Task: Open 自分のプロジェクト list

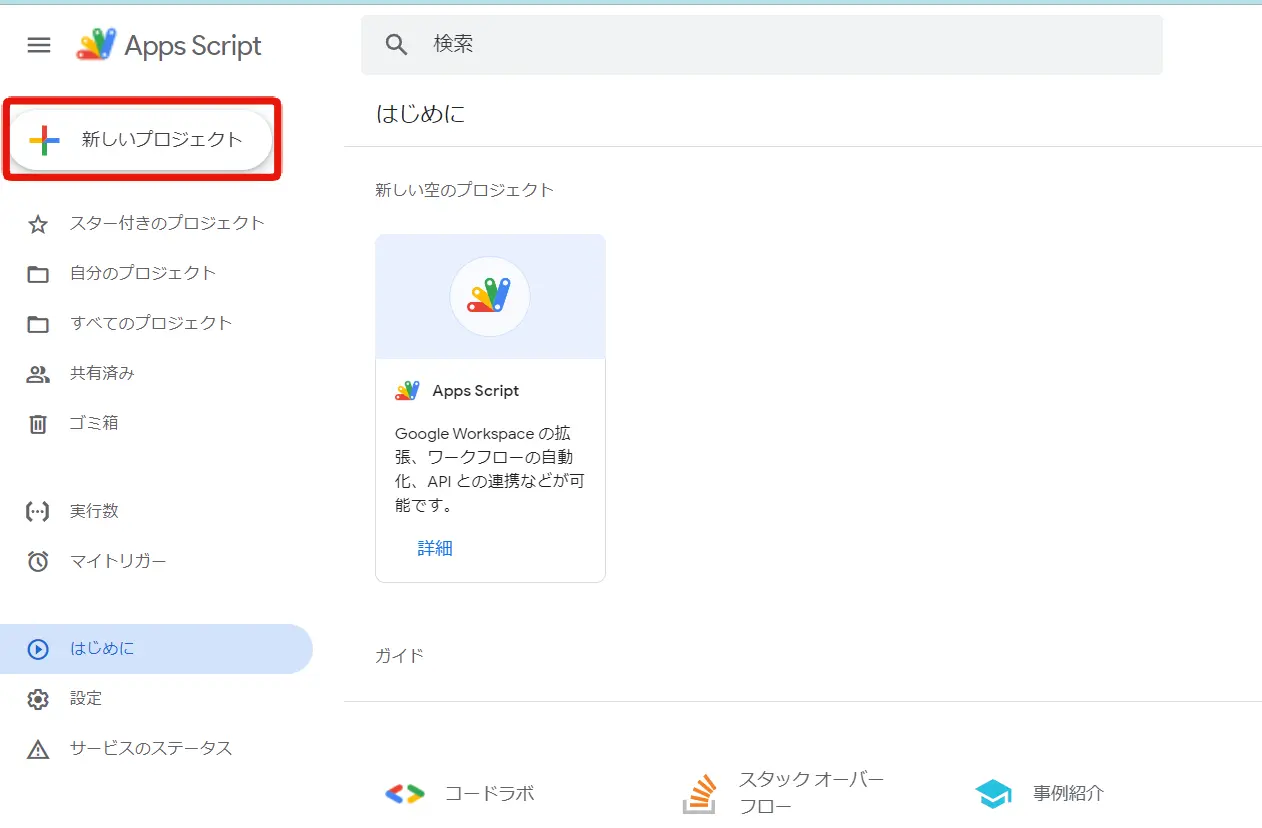Action: click(x=143, y=273)
